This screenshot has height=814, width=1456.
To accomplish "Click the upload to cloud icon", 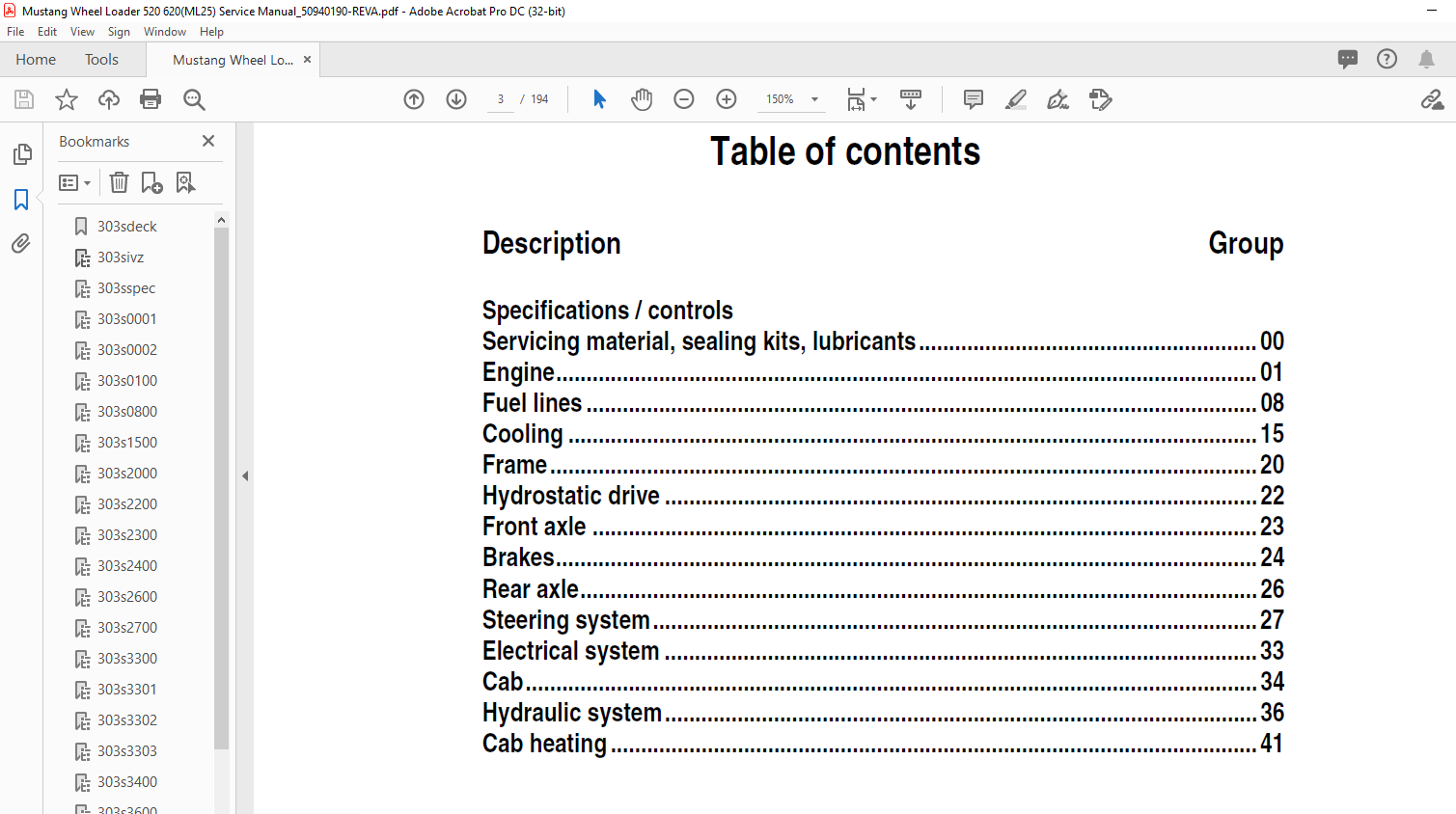I will [x=109, y=99].
